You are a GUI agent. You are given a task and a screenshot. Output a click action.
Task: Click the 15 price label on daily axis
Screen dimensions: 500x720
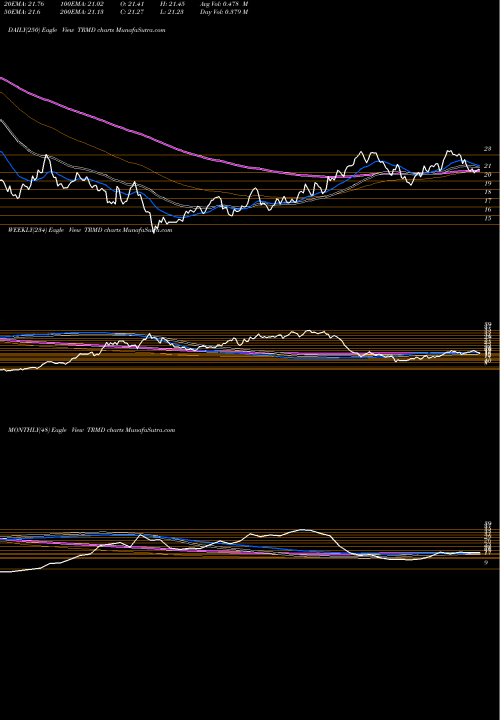(488, 218)
